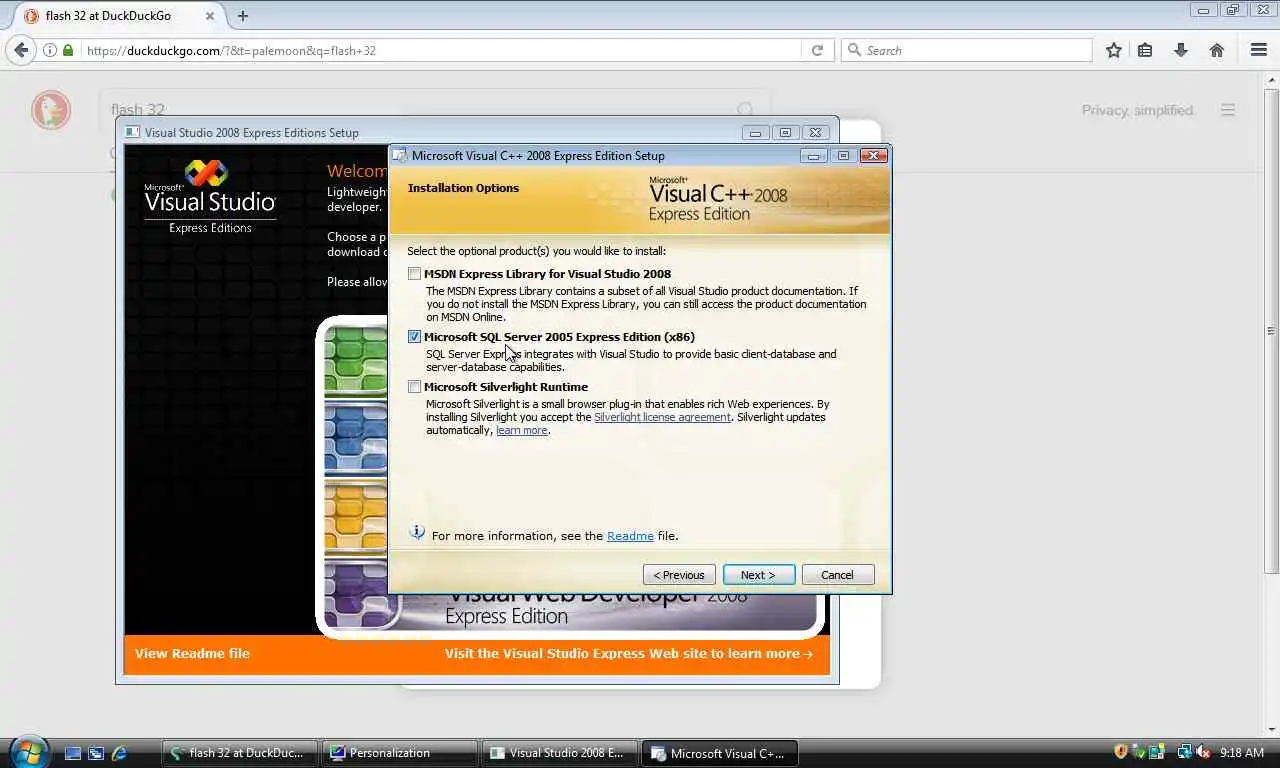Click the network tray icon

(1184, 752)
